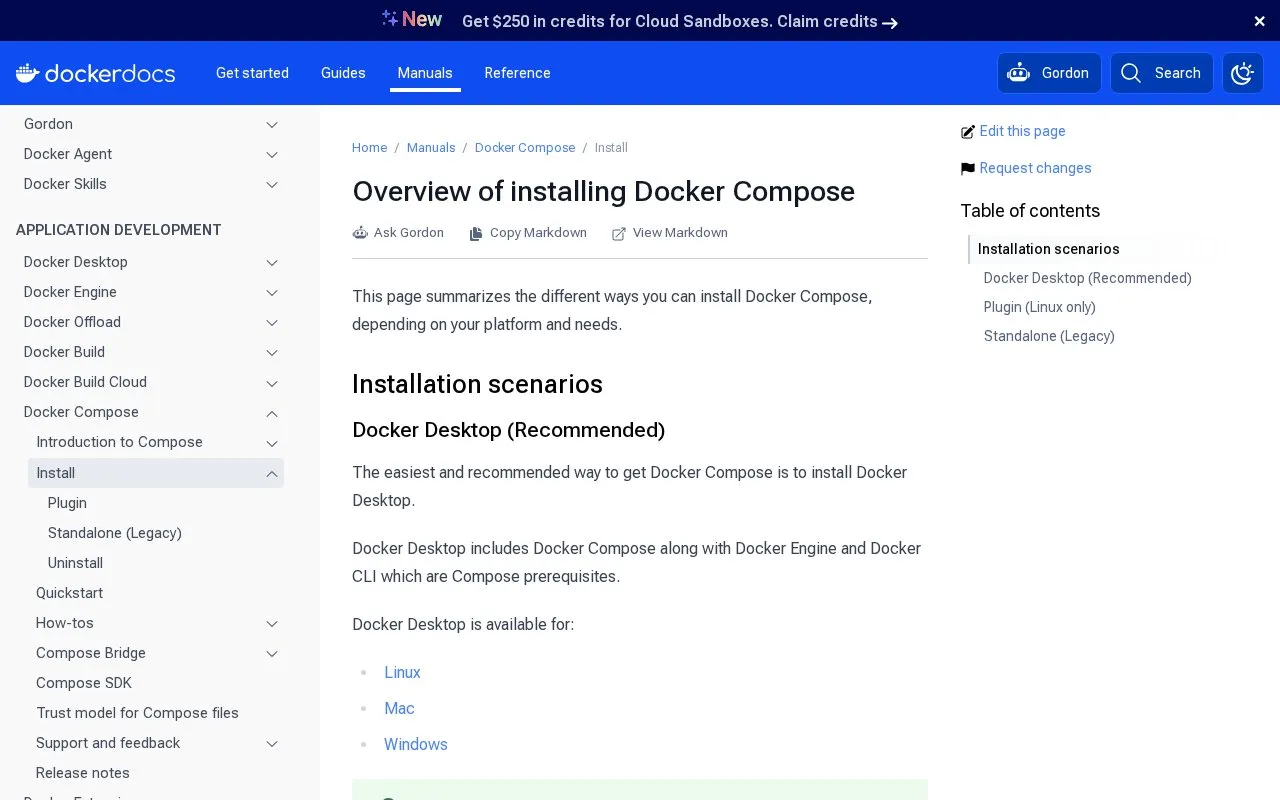The width and height of the screenshot is (1280, 800).
Task: Click the View Markdown label
Action: pos(680,233)
